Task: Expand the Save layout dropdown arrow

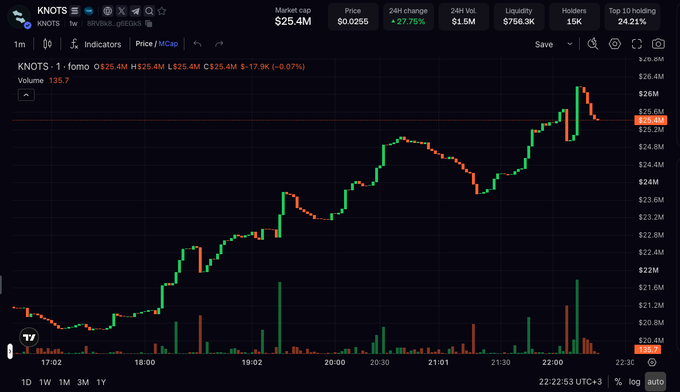Action: 570,44
